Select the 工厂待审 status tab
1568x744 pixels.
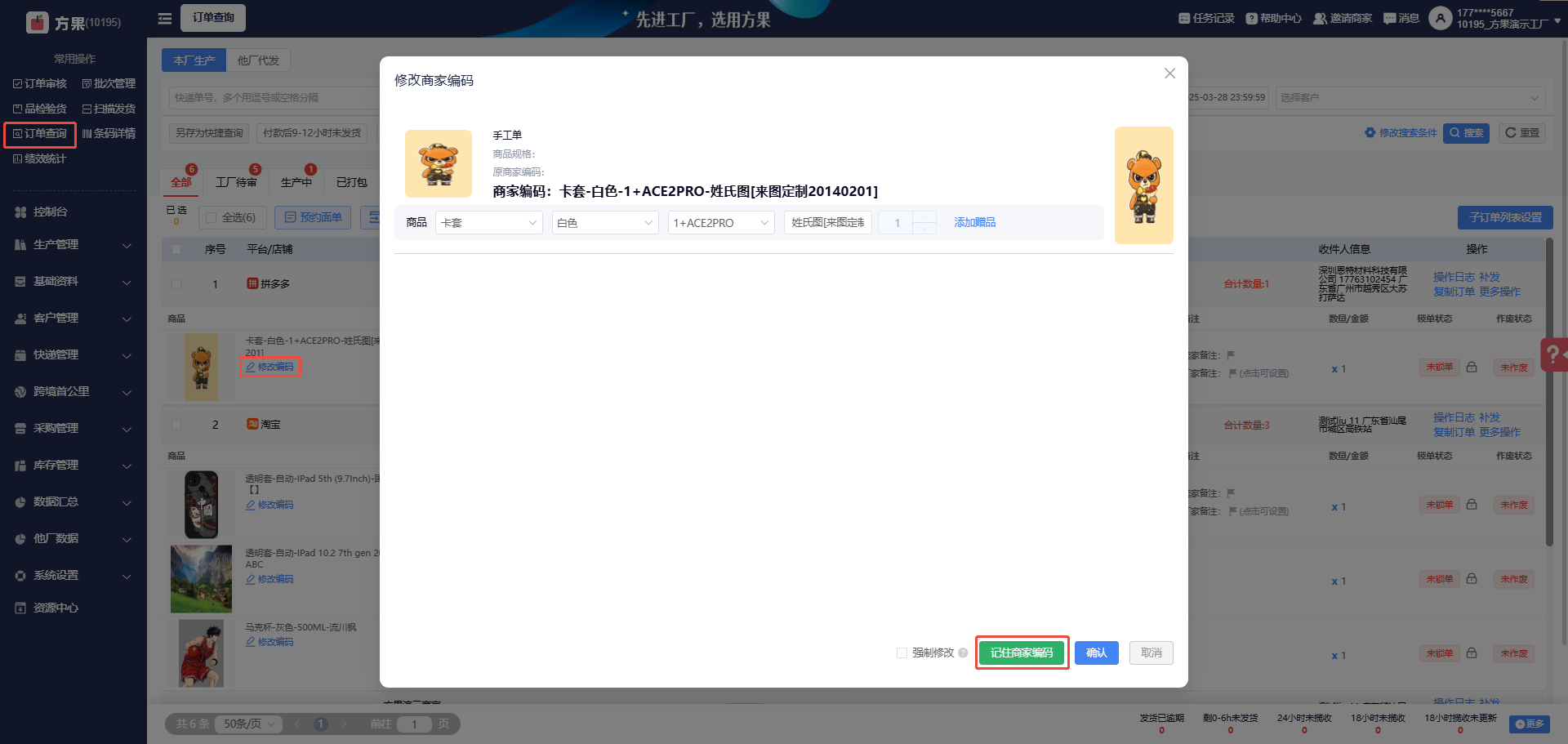pos(236,182)
